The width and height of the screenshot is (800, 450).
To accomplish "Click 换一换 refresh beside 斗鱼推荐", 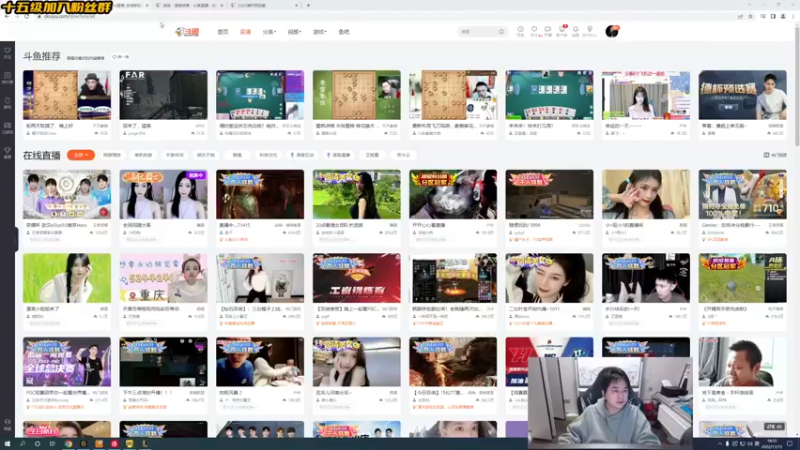I will (x=121, y=57).
